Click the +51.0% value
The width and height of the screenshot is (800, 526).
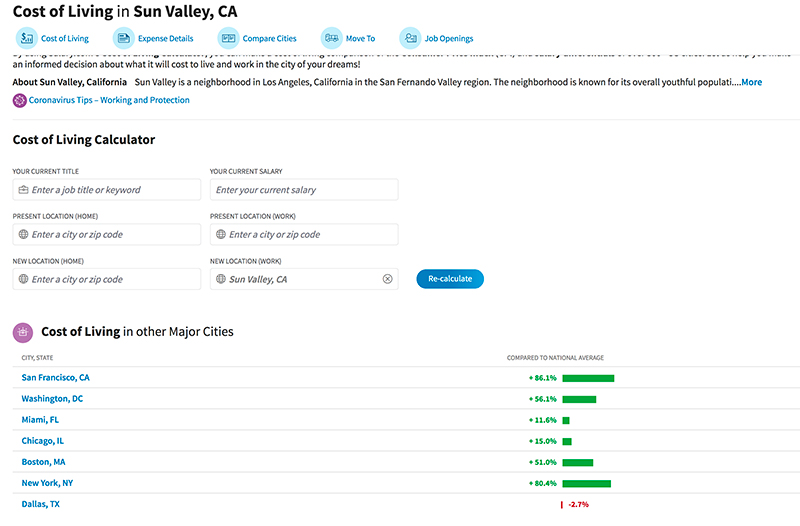(542, 462)
